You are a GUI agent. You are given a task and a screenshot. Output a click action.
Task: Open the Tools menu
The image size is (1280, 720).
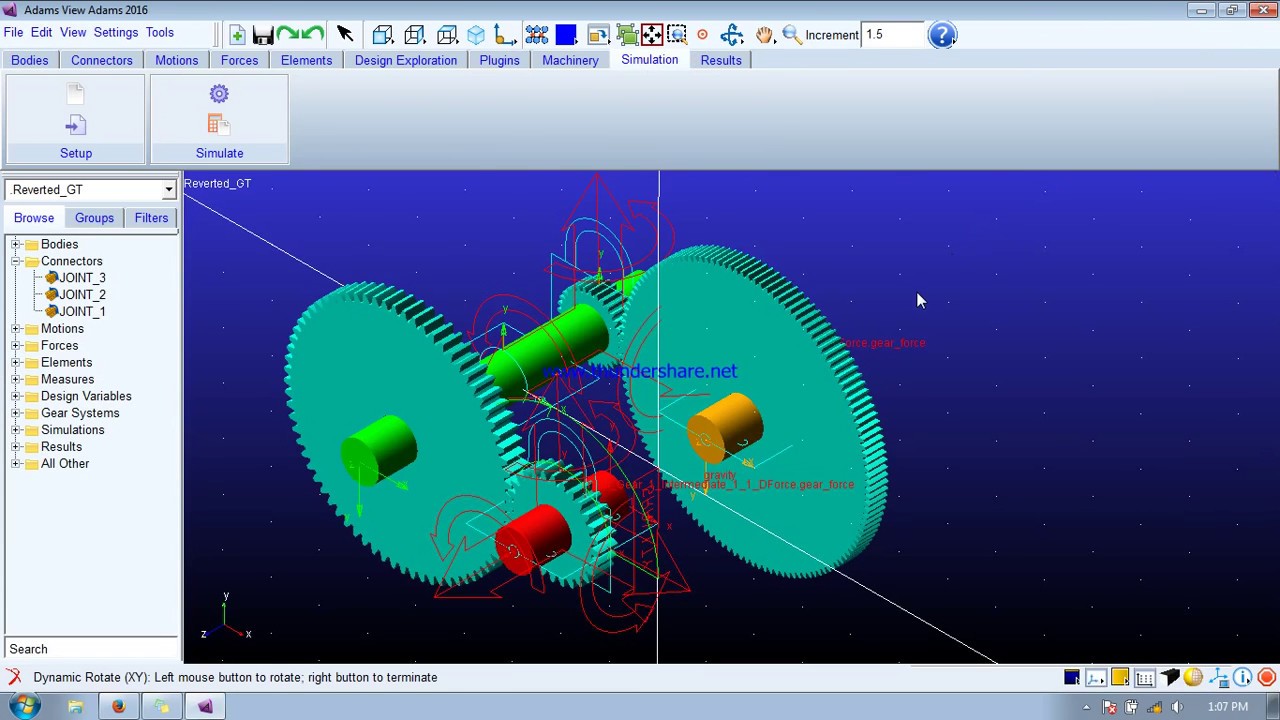coord(160,32)
